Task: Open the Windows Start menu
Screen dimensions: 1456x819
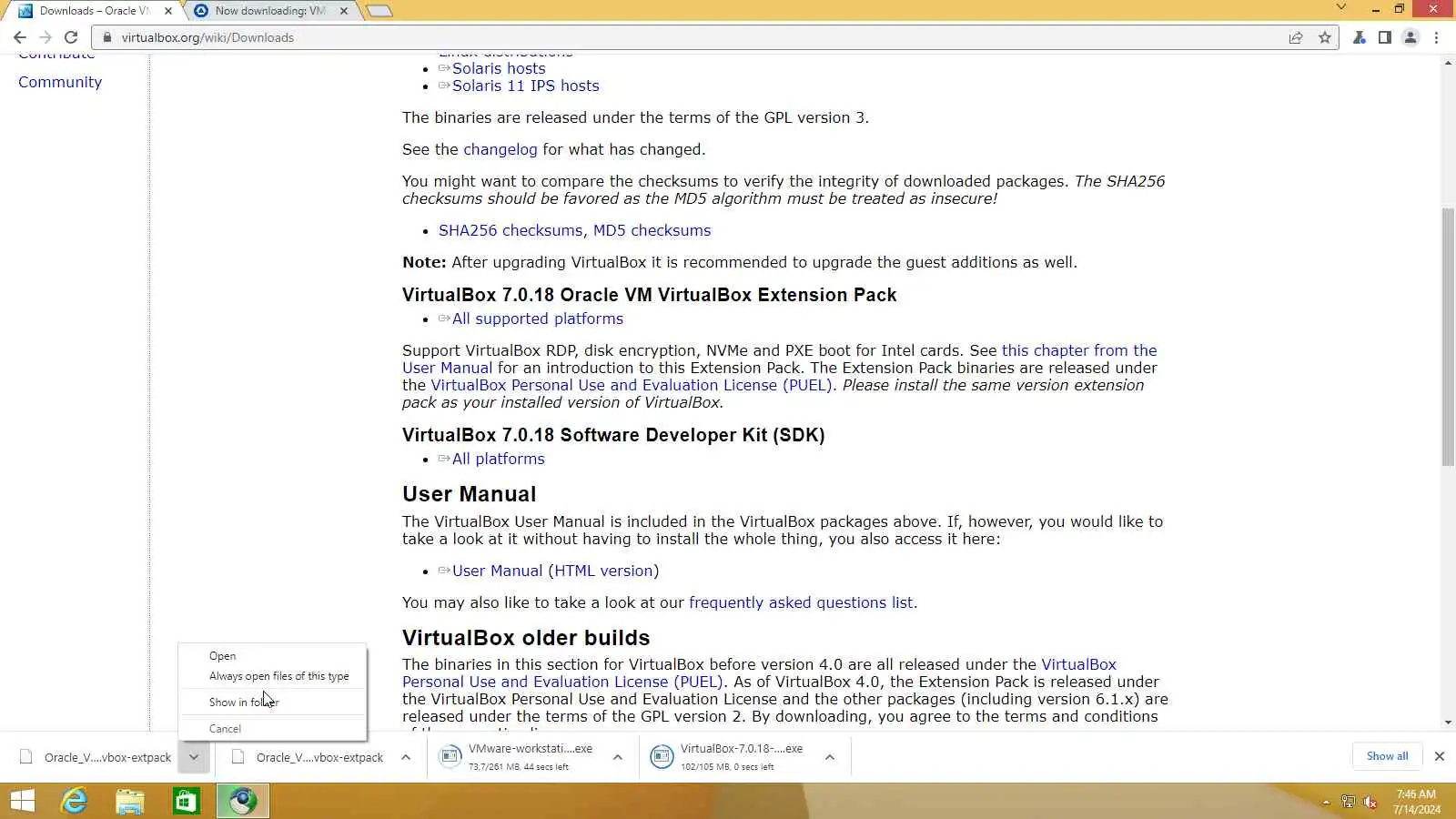Action: pos(23,801)
